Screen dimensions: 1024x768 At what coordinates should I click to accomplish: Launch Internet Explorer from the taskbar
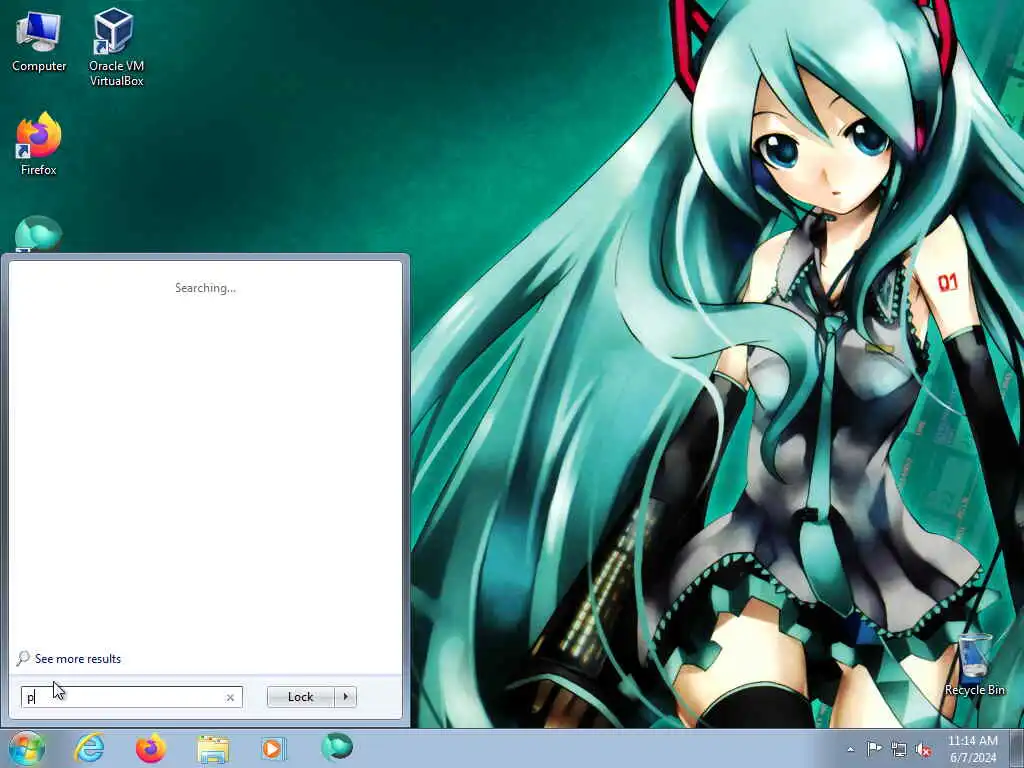point(89,748)
